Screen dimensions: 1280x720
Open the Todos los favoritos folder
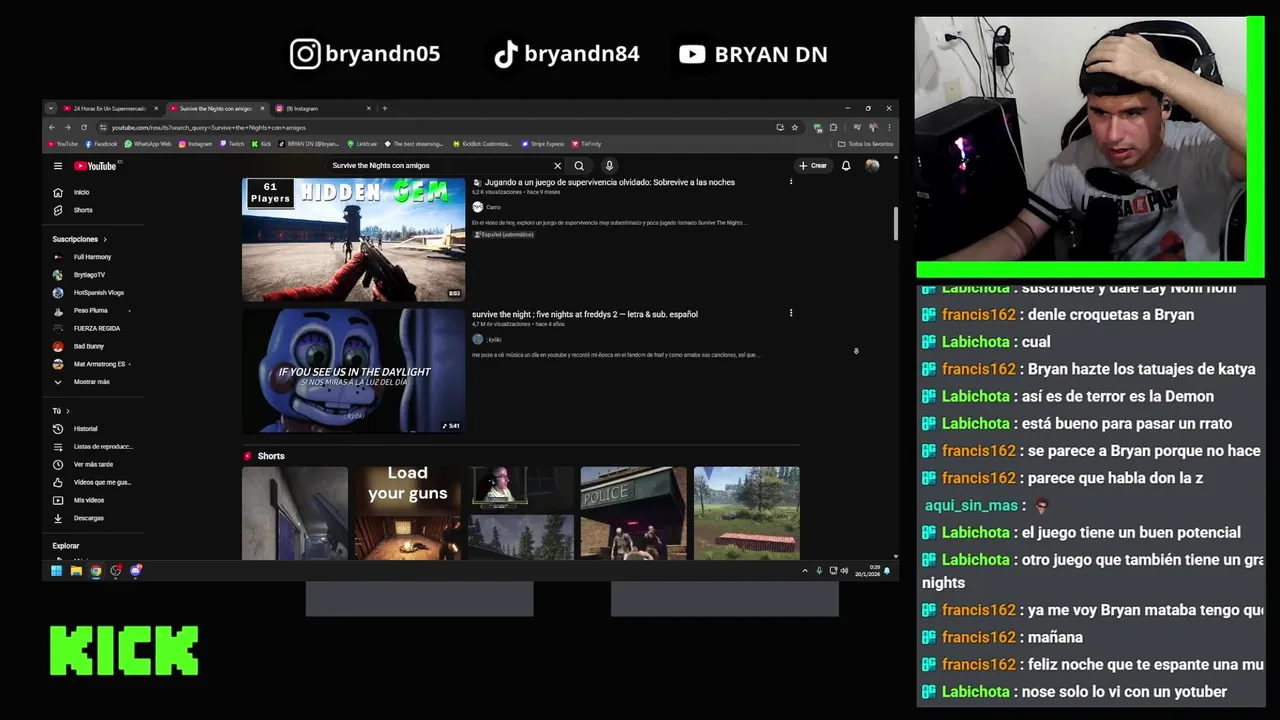(x=867, y=144)
